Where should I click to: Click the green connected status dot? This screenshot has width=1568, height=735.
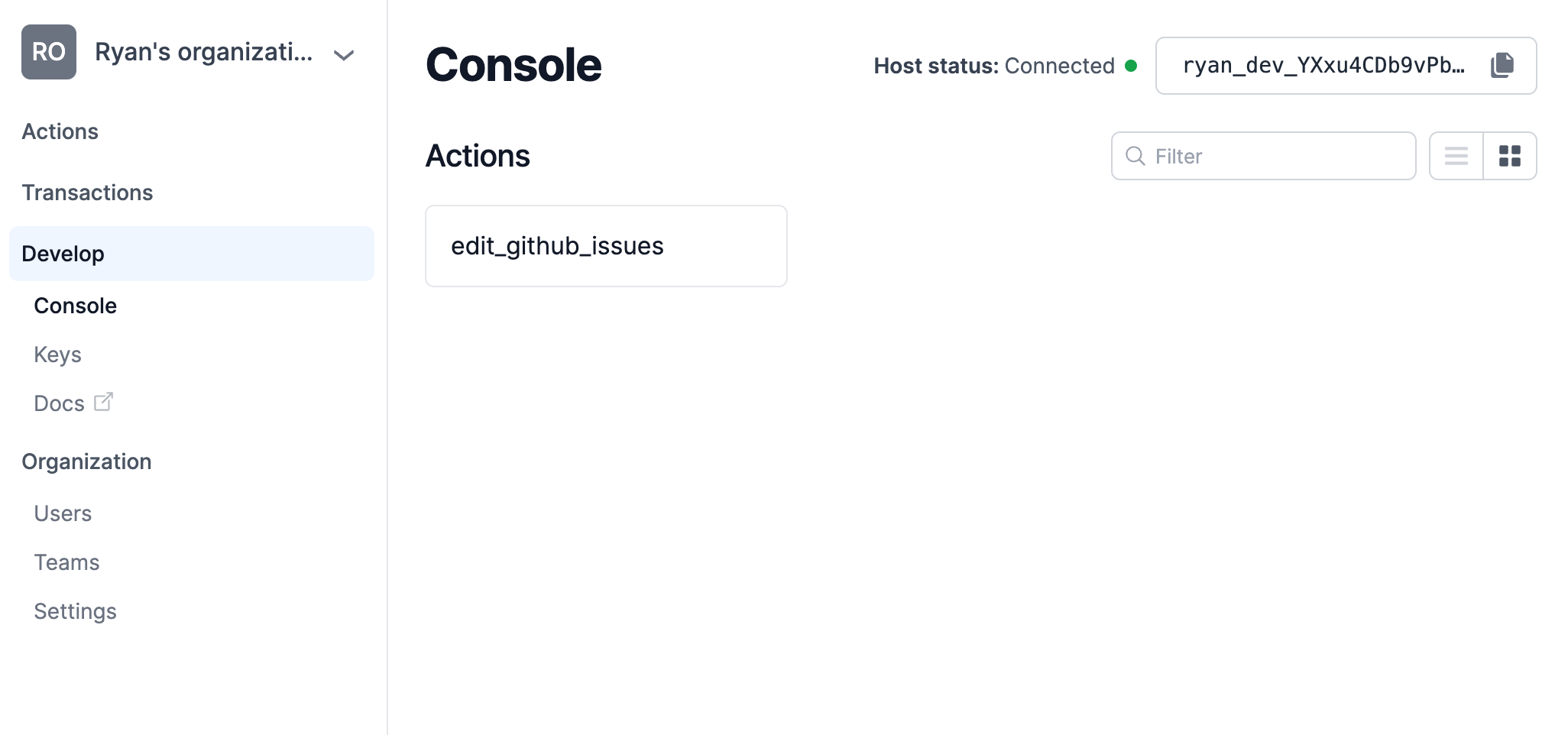(x=1131, y=66)
